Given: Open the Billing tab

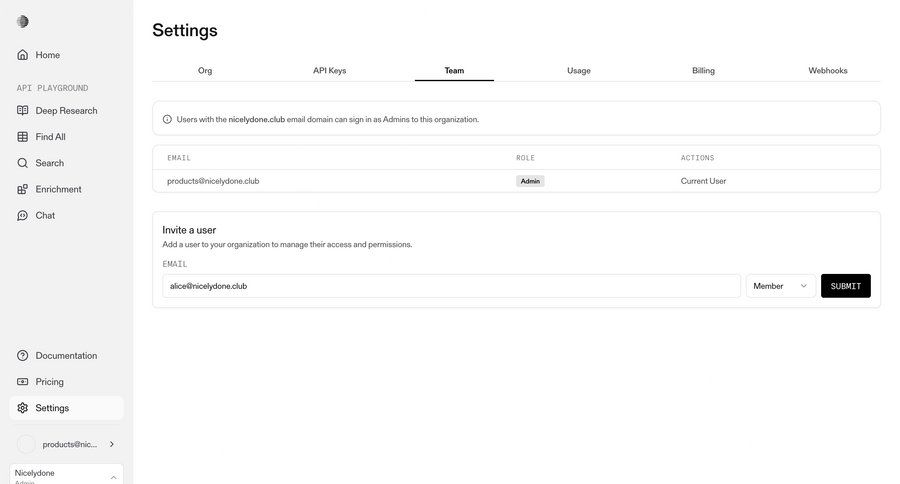Looking at the screenshot, I should tap(703, 71).
